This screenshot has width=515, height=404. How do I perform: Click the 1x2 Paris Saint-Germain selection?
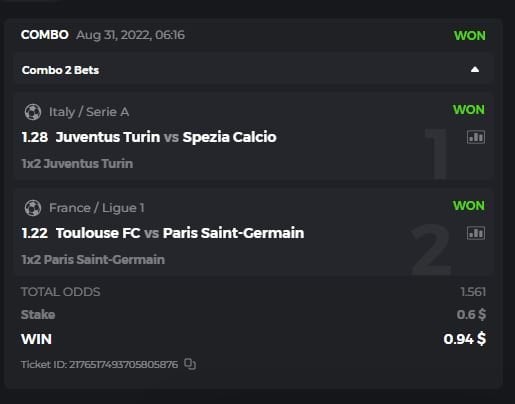coord(93,260)
